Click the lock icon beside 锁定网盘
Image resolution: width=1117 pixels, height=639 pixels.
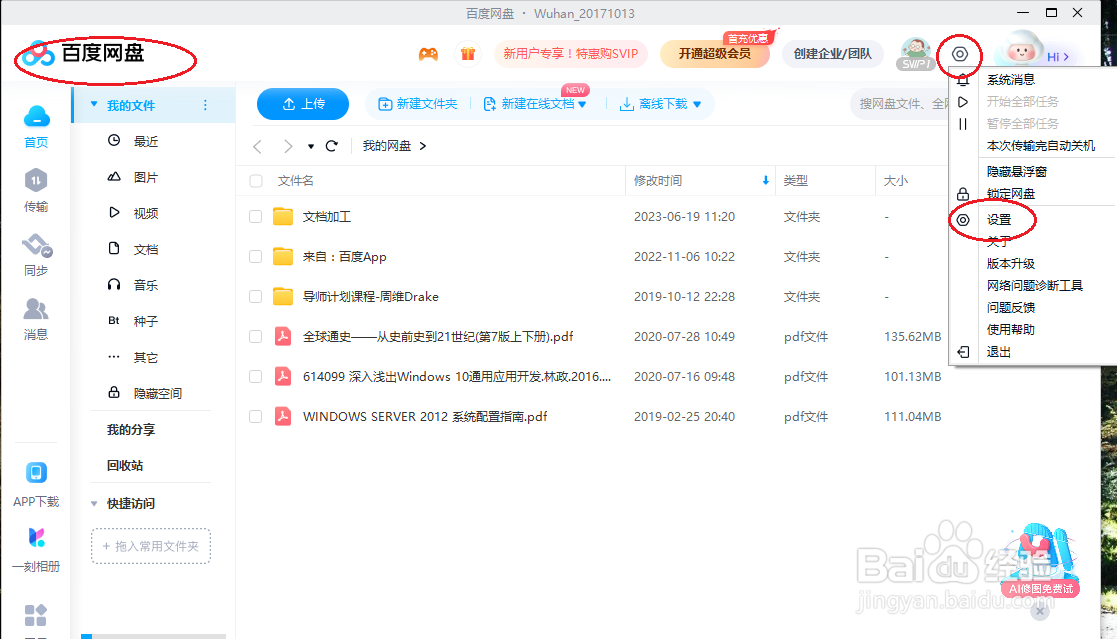click(x=963, y=194)
